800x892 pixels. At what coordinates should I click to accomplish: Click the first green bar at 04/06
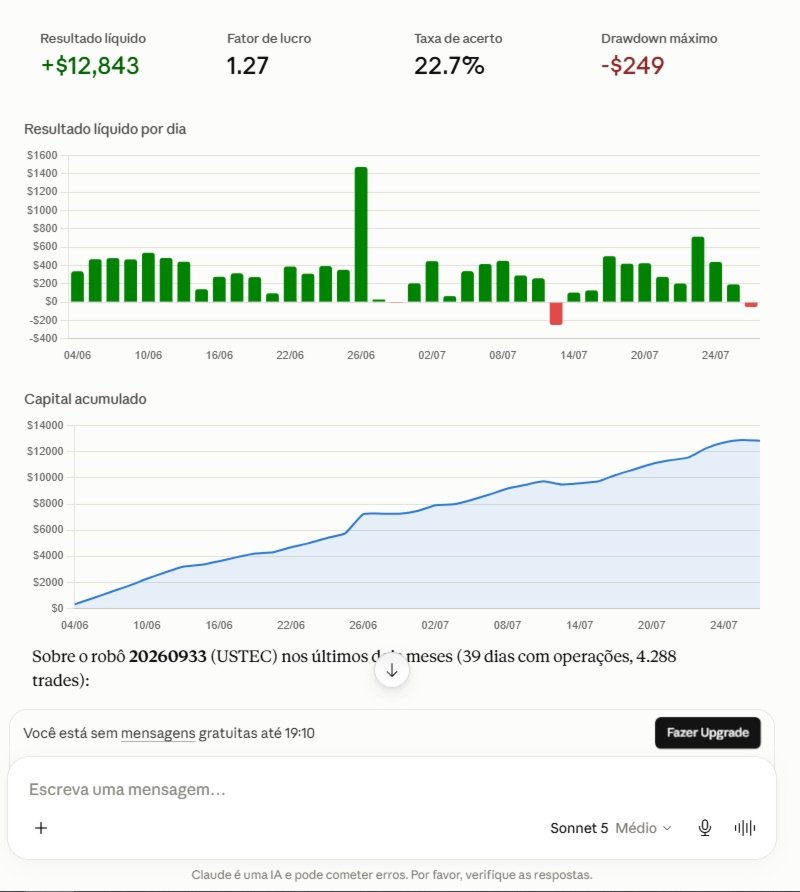pyautogui.click(x=77, y=287)
